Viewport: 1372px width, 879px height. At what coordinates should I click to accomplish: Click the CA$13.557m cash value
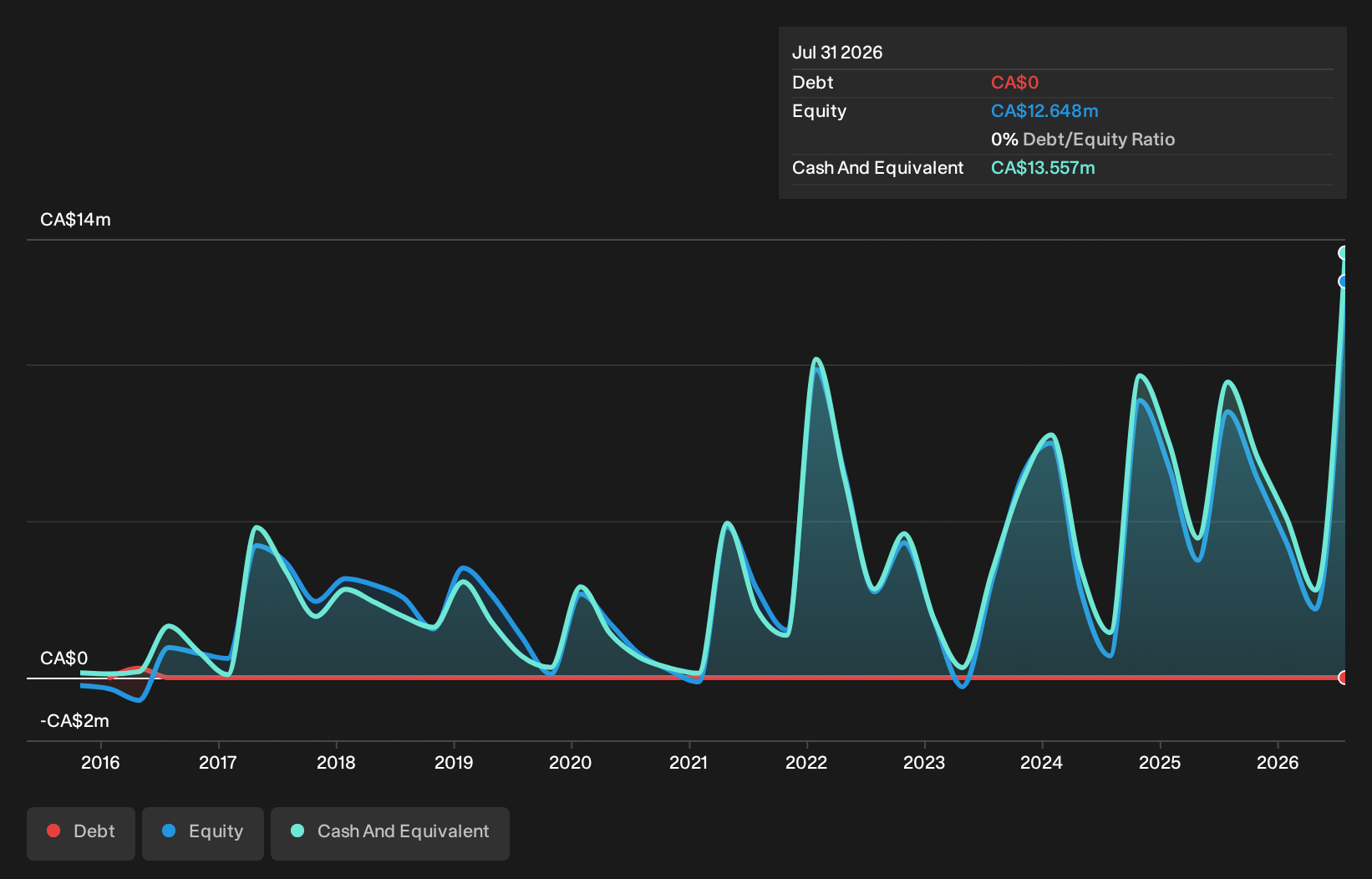pos(1043,168)
